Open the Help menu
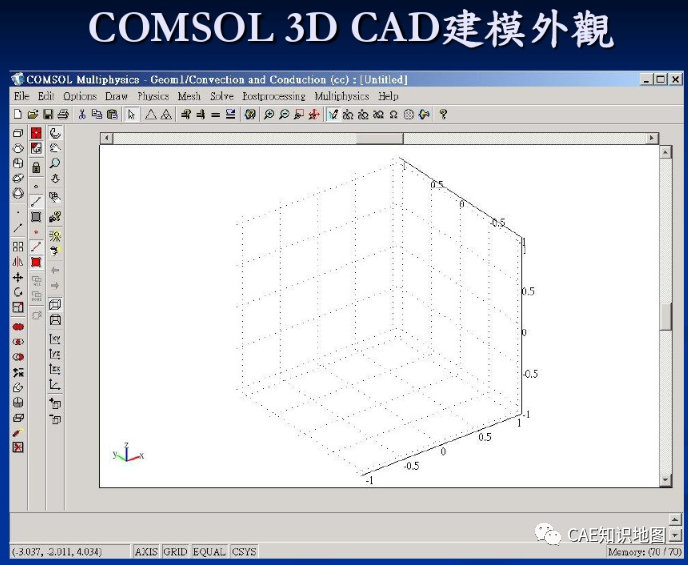 pos(388,96)
